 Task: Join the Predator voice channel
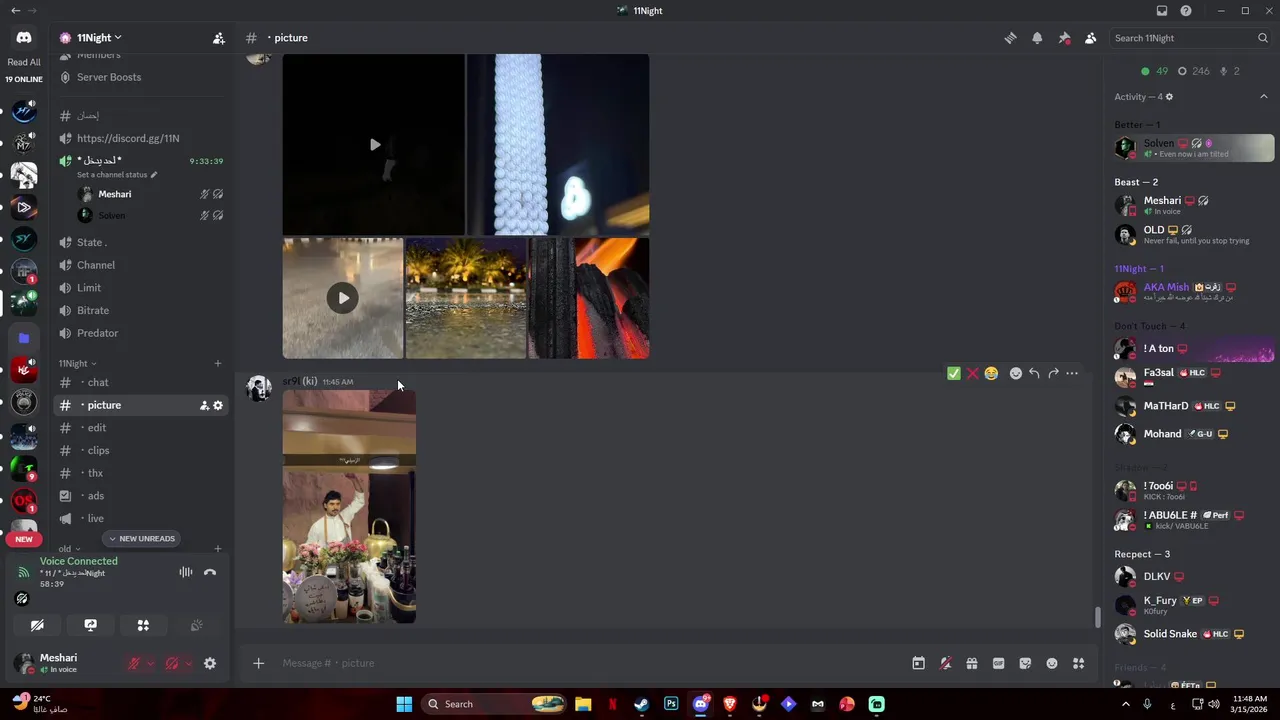click(x=140, y=333)
